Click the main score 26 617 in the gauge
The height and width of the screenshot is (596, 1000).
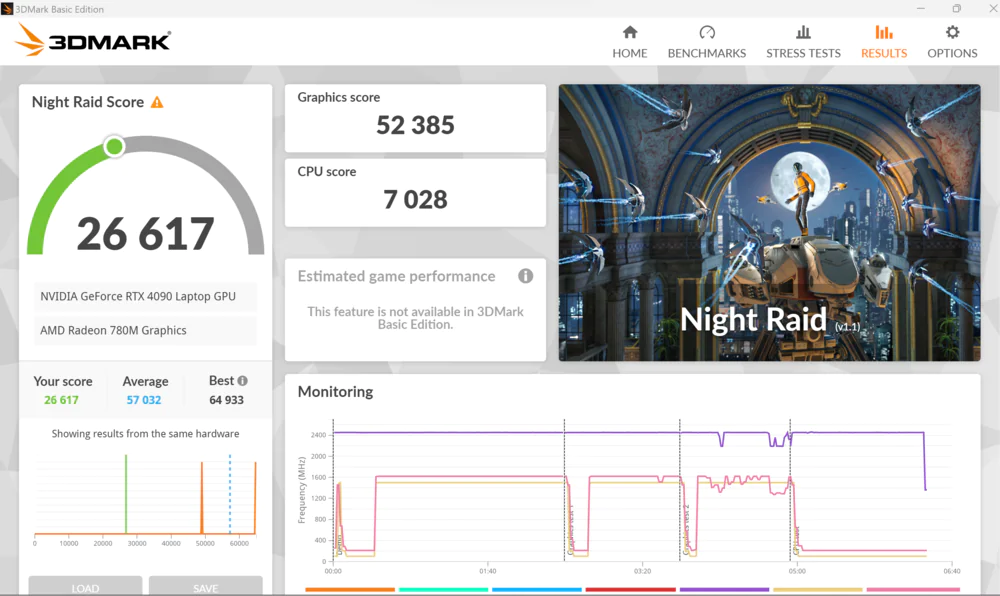point(145,234)
